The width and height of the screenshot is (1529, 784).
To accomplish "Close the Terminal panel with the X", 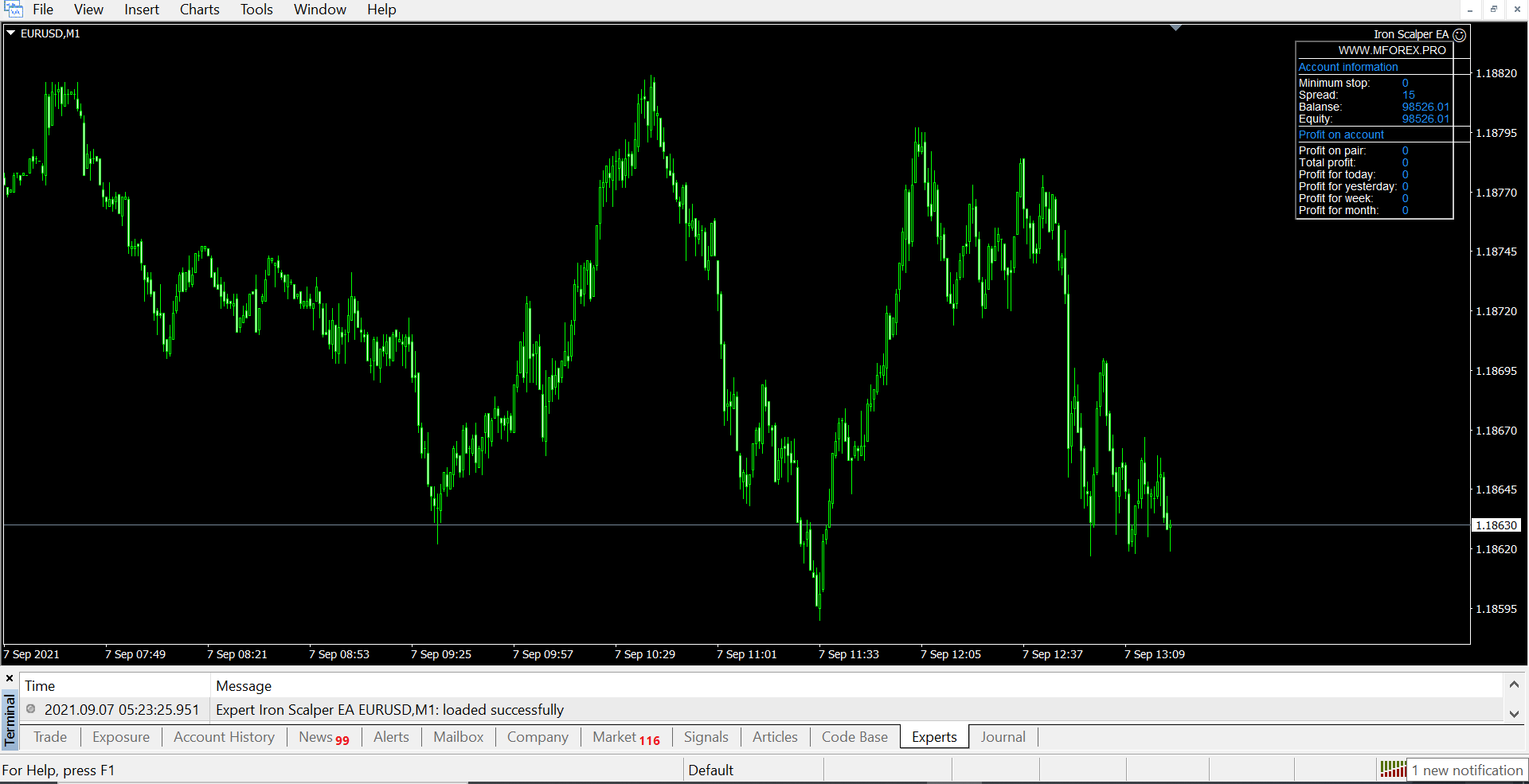I will [10, 678].
